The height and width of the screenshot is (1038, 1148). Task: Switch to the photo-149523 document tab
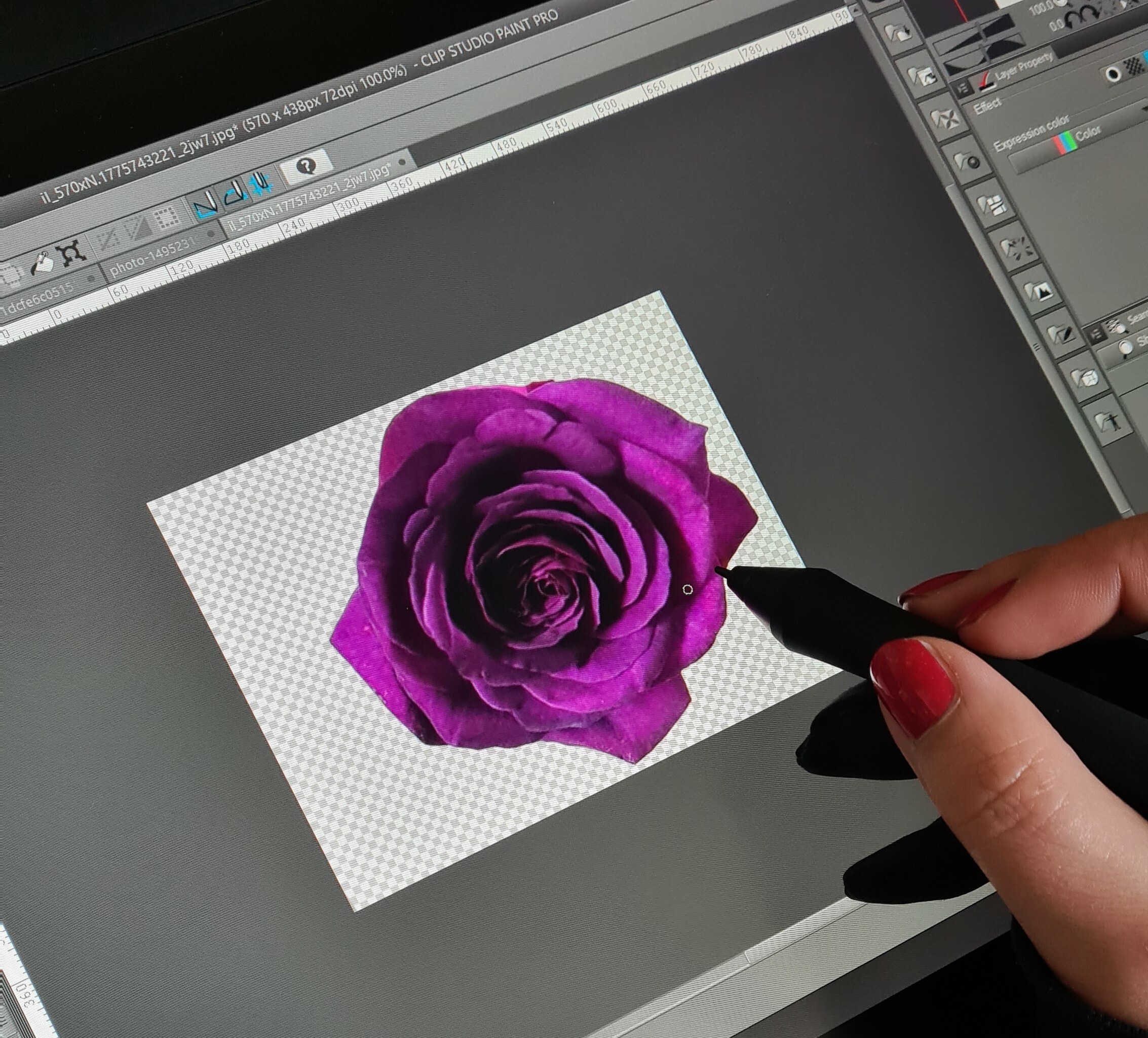(160, 256)
